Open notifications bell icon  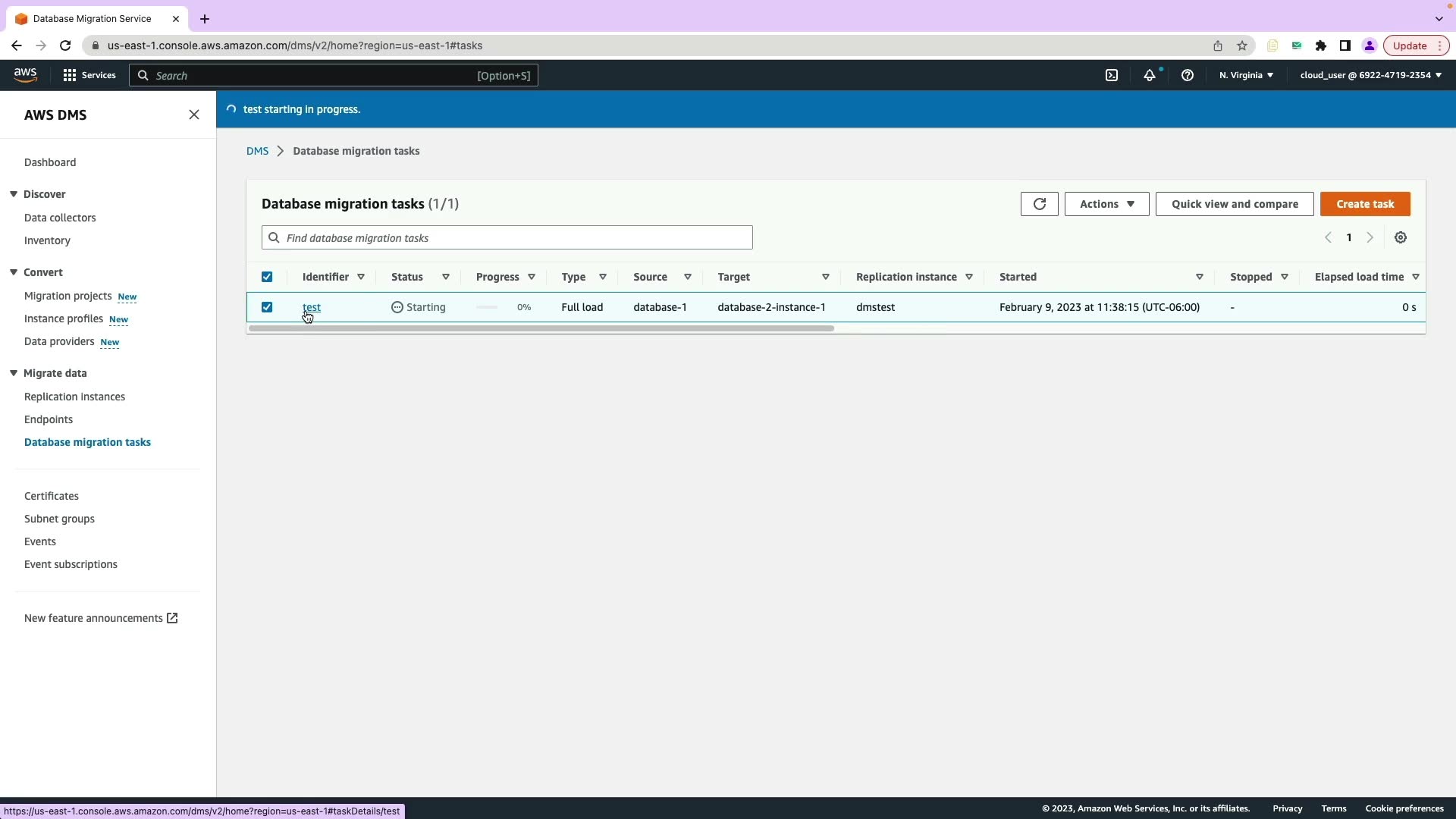point(1149,75)
